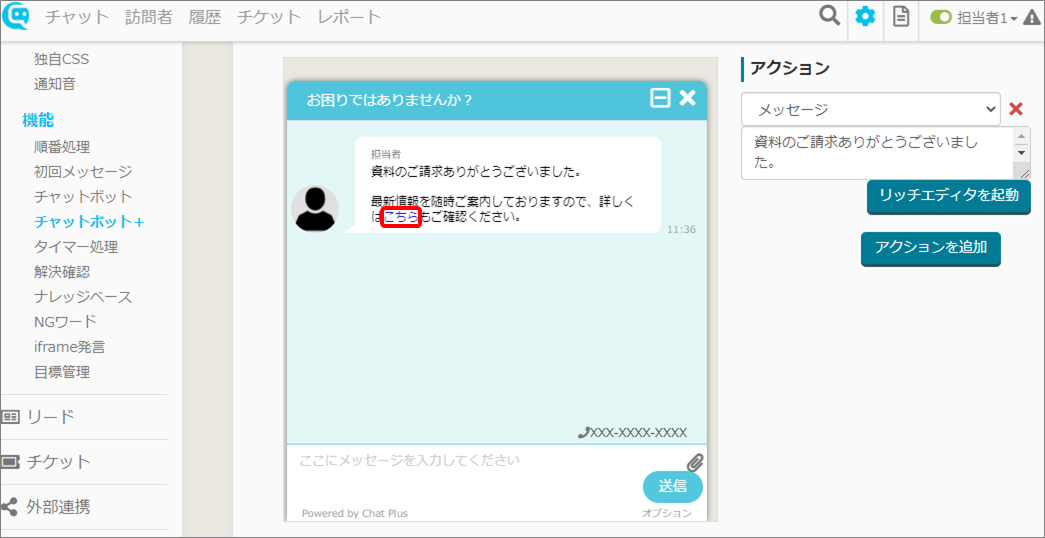
Task: Close the chat widget preview
Action: point(687,99)
